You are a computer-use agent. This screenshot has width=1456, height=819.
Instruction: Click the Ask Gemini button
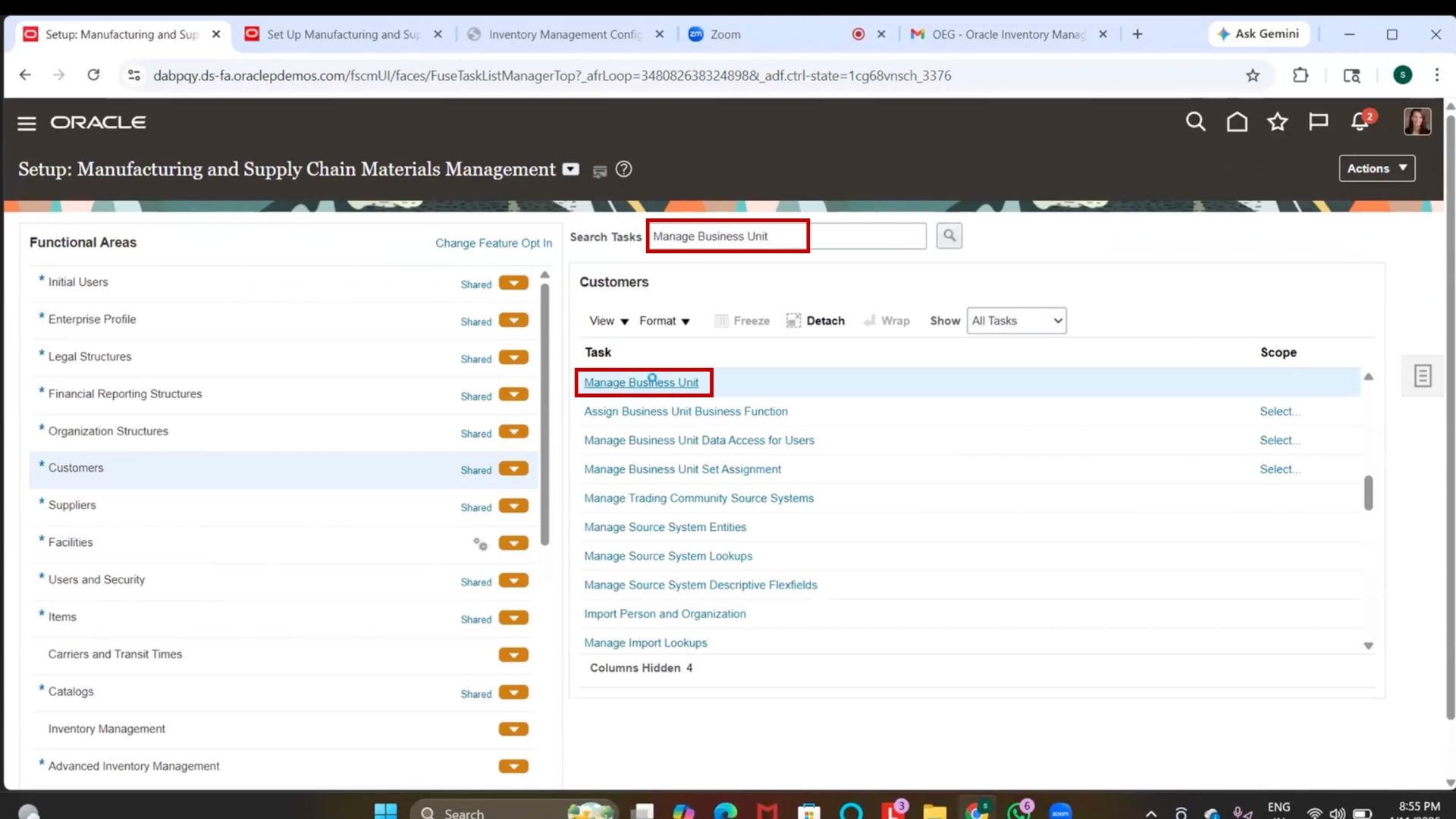tap(1258, 34)
